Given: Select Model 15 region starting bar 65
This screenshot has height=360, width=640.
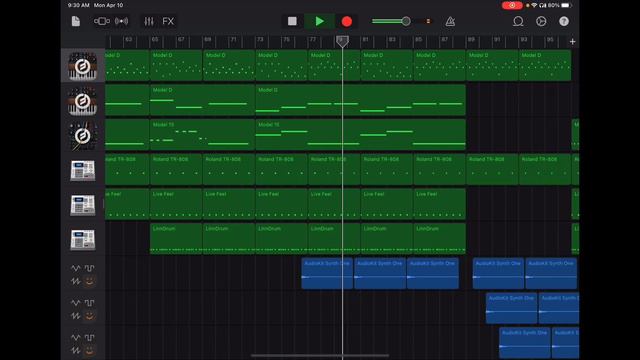Looking at the screenshot, I should (202, 135).
